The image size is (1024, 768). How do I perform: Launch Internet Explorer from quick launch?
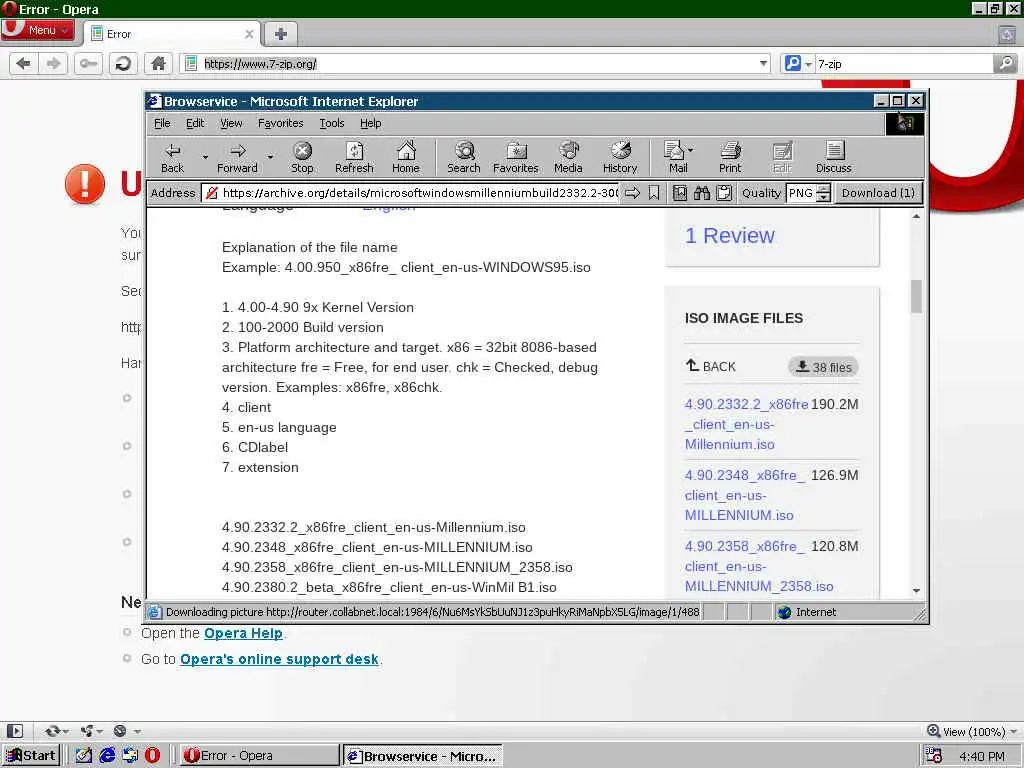point(107,755)
